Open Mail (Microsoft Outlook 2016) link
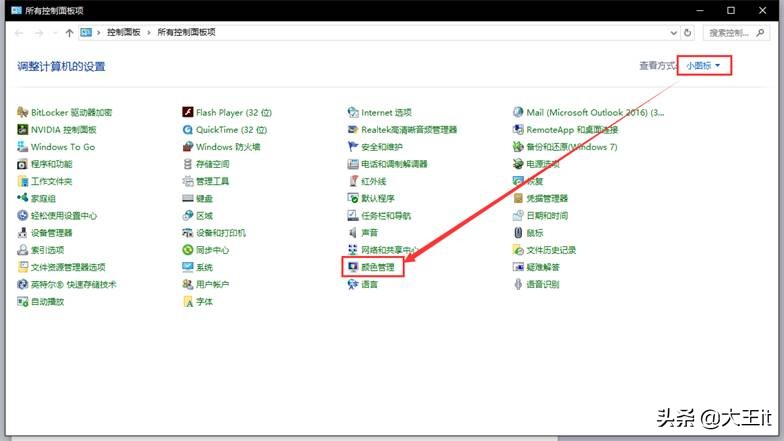 tap(595, 112)
